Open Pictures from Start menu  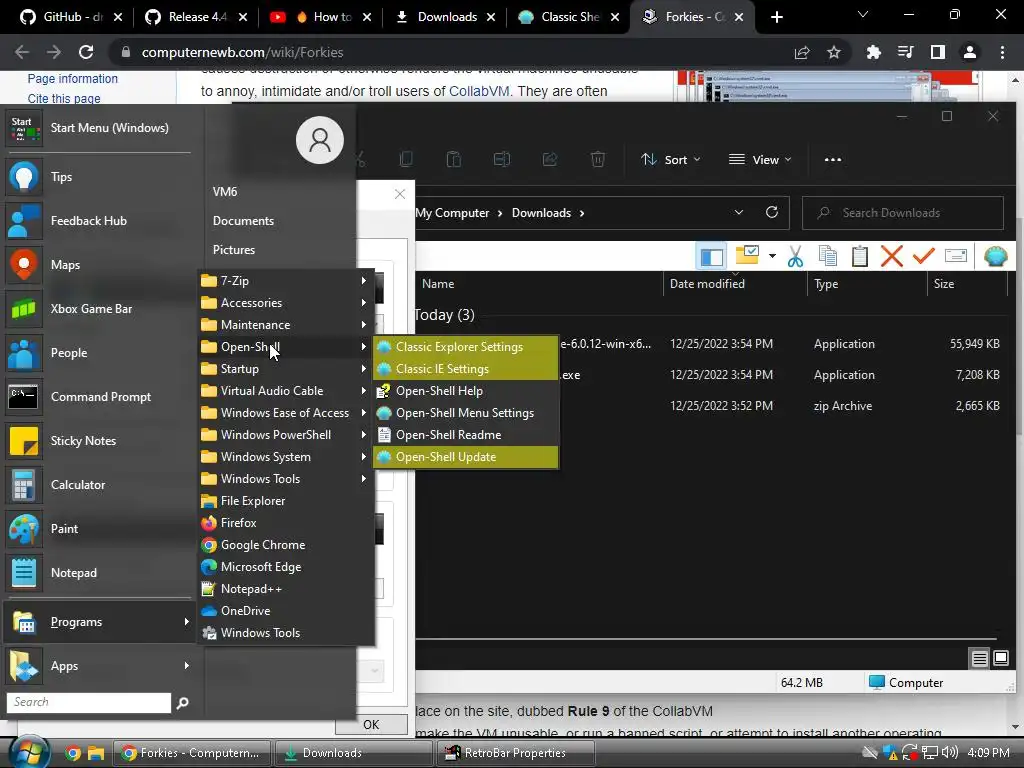[234, 250]
